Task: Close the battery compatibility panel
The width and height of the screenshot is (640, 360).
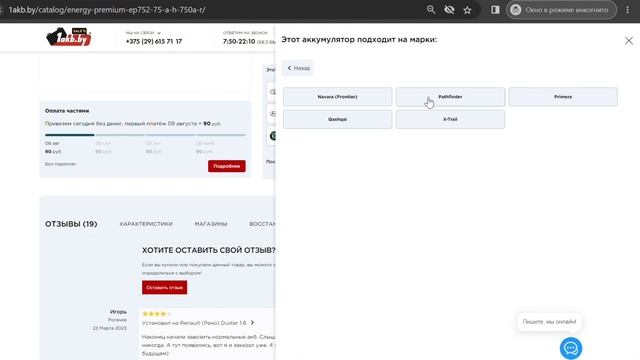Action: 629,40
